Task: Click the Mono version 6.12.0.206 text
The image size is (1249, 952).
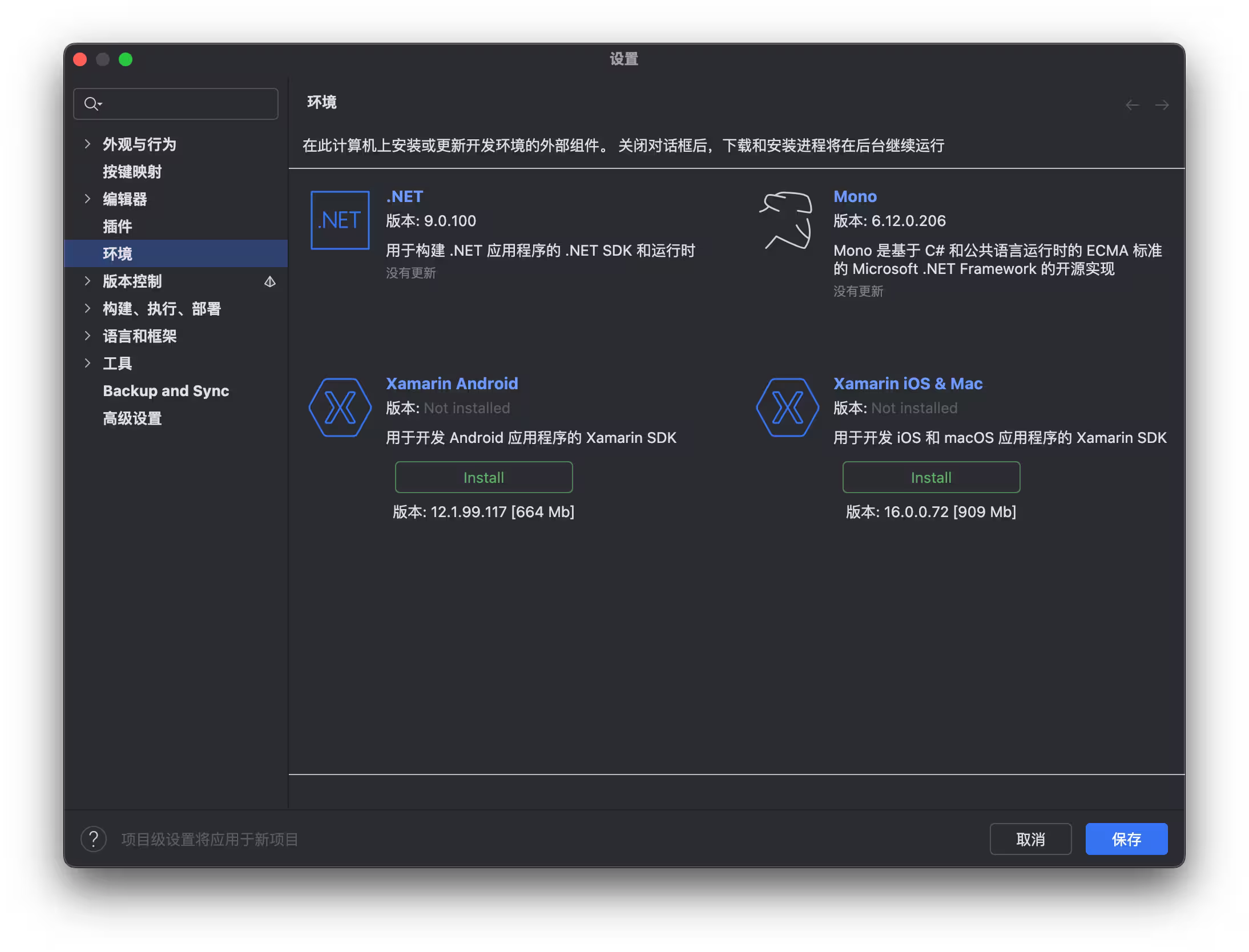Action: [889, 221]
